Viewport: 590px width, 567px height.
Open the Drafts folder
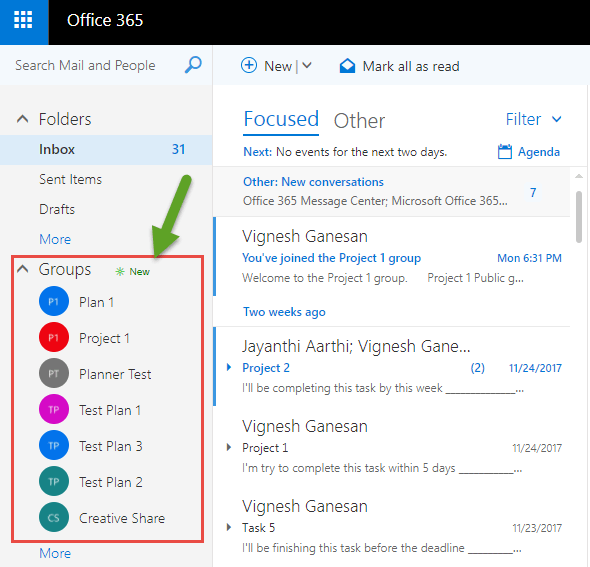[x=57, y=209]
